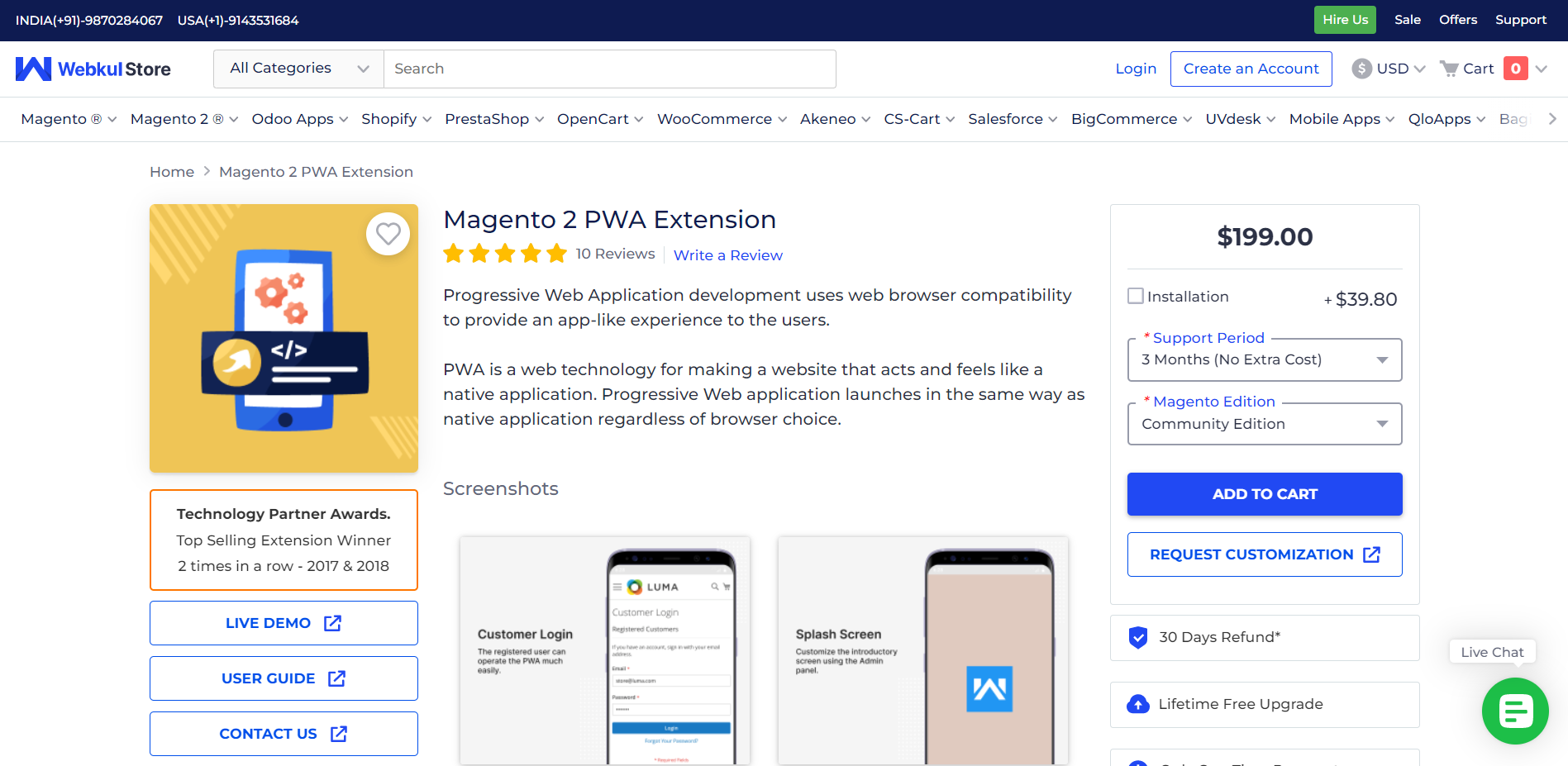Screen dimensions: 1568x766
Task: Open the BigCommerce menu
Action: pyautogui.click(x=1132, y=119)
